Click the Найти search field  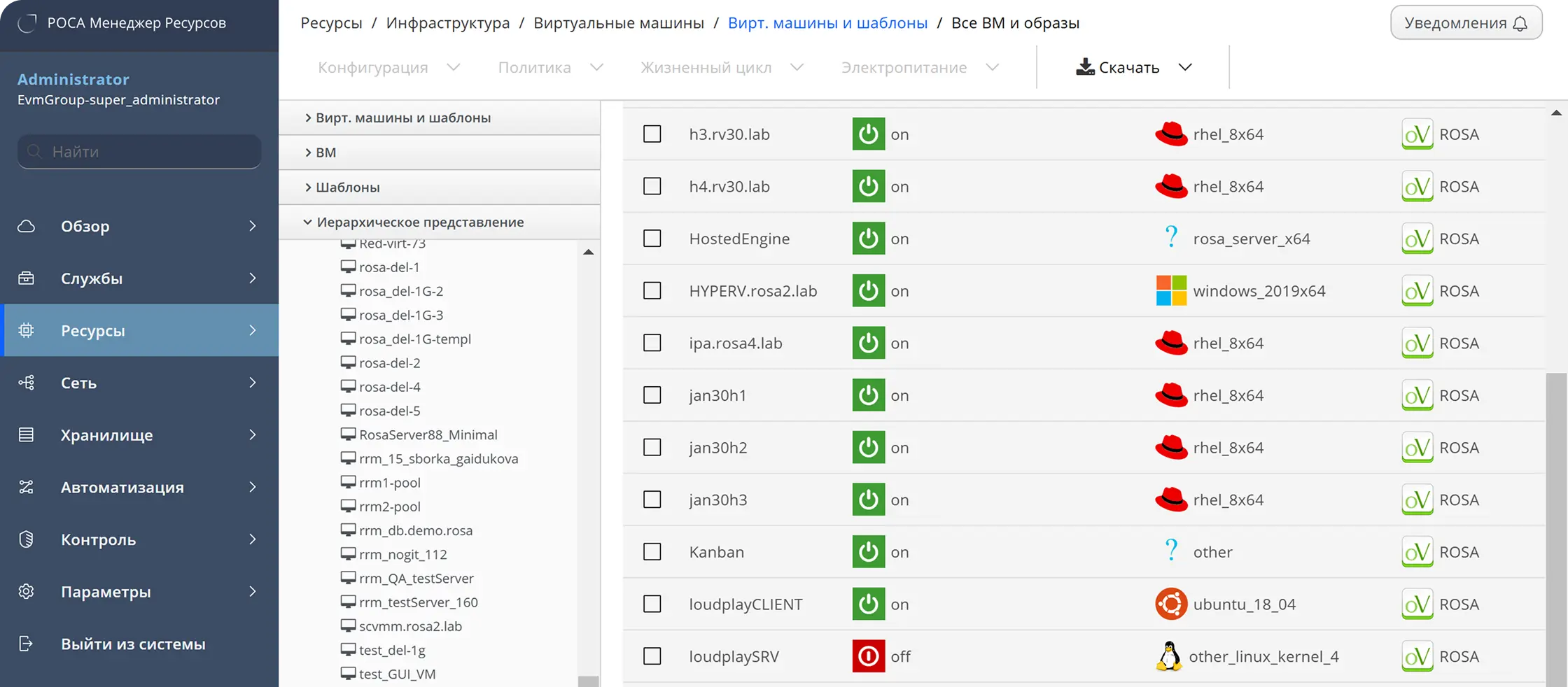(139, 151)
